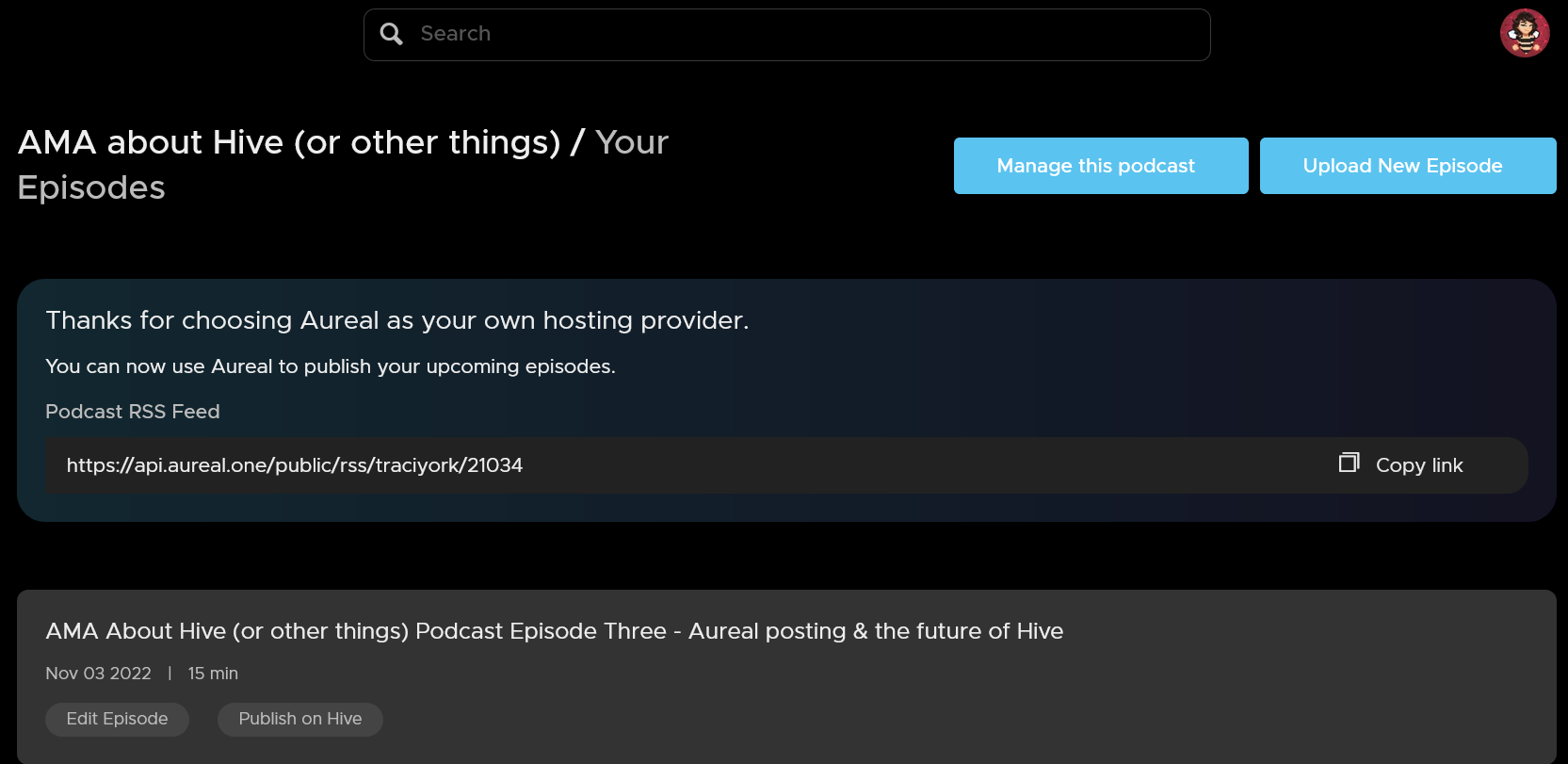
Task: Click Upload New Episode button
Action: [1408, 166]
